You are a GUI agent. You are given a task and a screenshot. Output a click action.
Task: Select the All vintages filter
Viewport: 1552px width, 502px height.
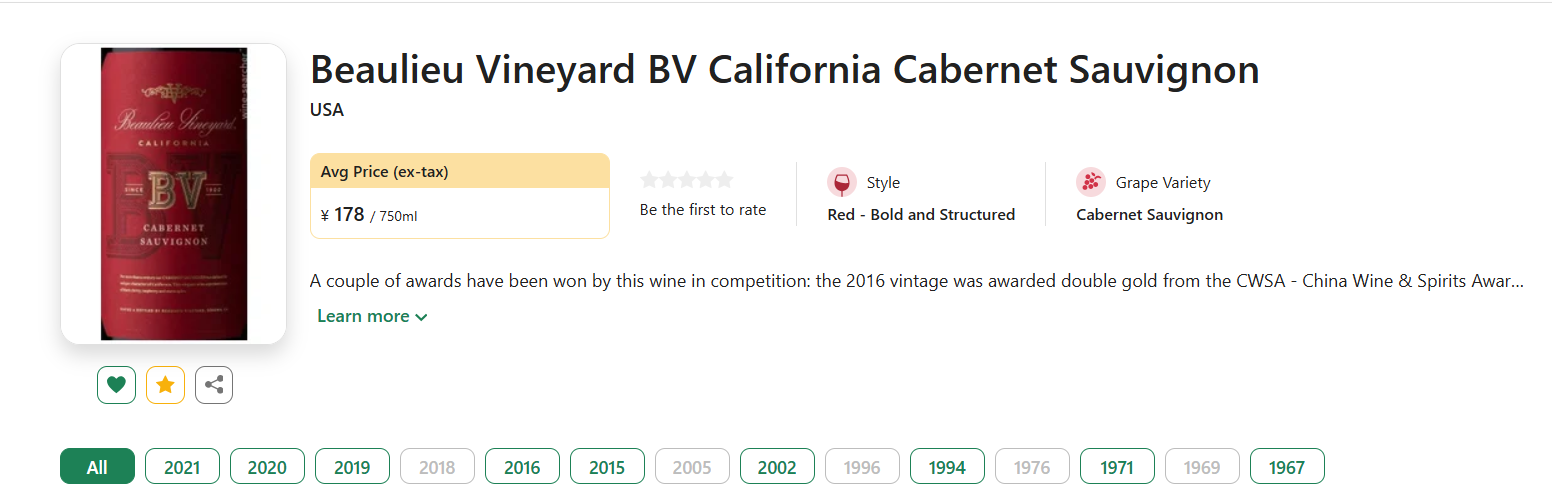point(97,467)
